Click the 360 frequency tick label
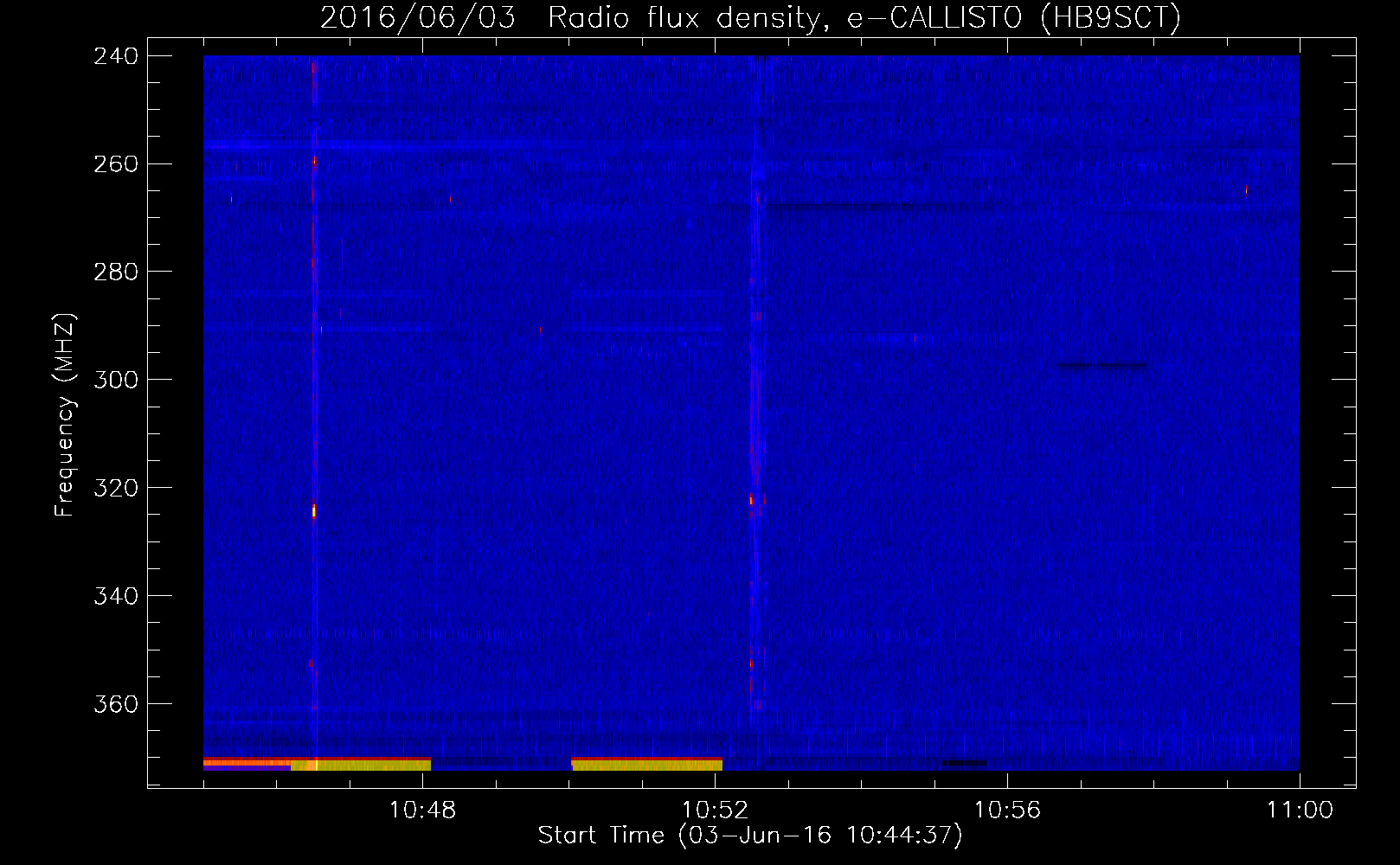Image resolution: width=1400 pixels, height=865 pixels. (116, 705)
